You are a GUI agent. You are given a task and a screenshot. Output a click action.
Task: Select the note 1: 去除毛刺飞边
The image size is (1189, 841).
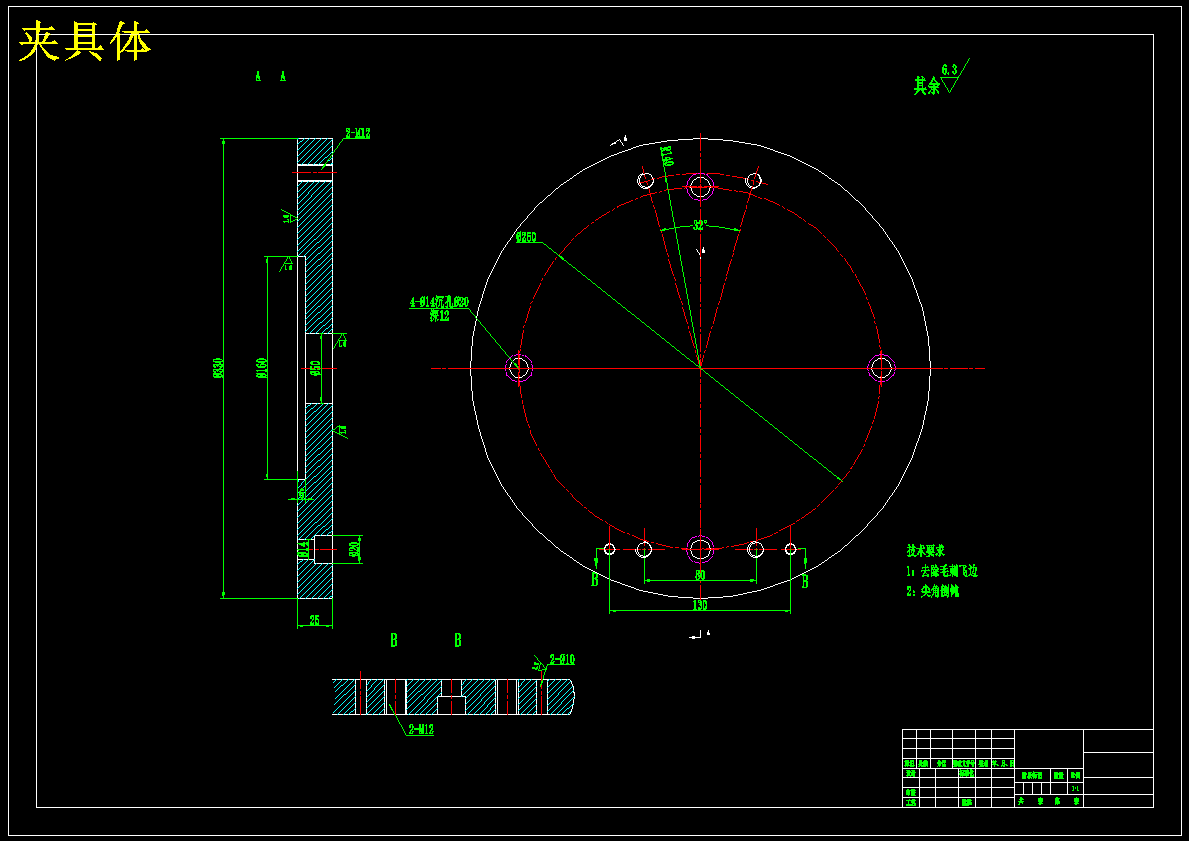tap(943, 571)
